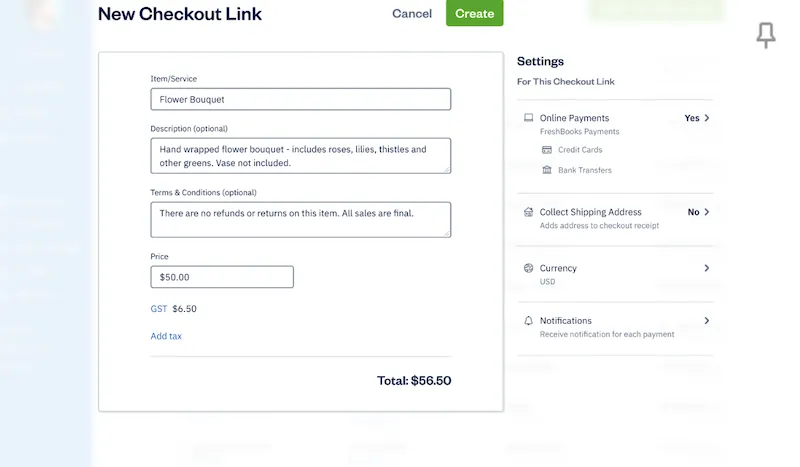Click into the Description text area

(x=300, y=156)
